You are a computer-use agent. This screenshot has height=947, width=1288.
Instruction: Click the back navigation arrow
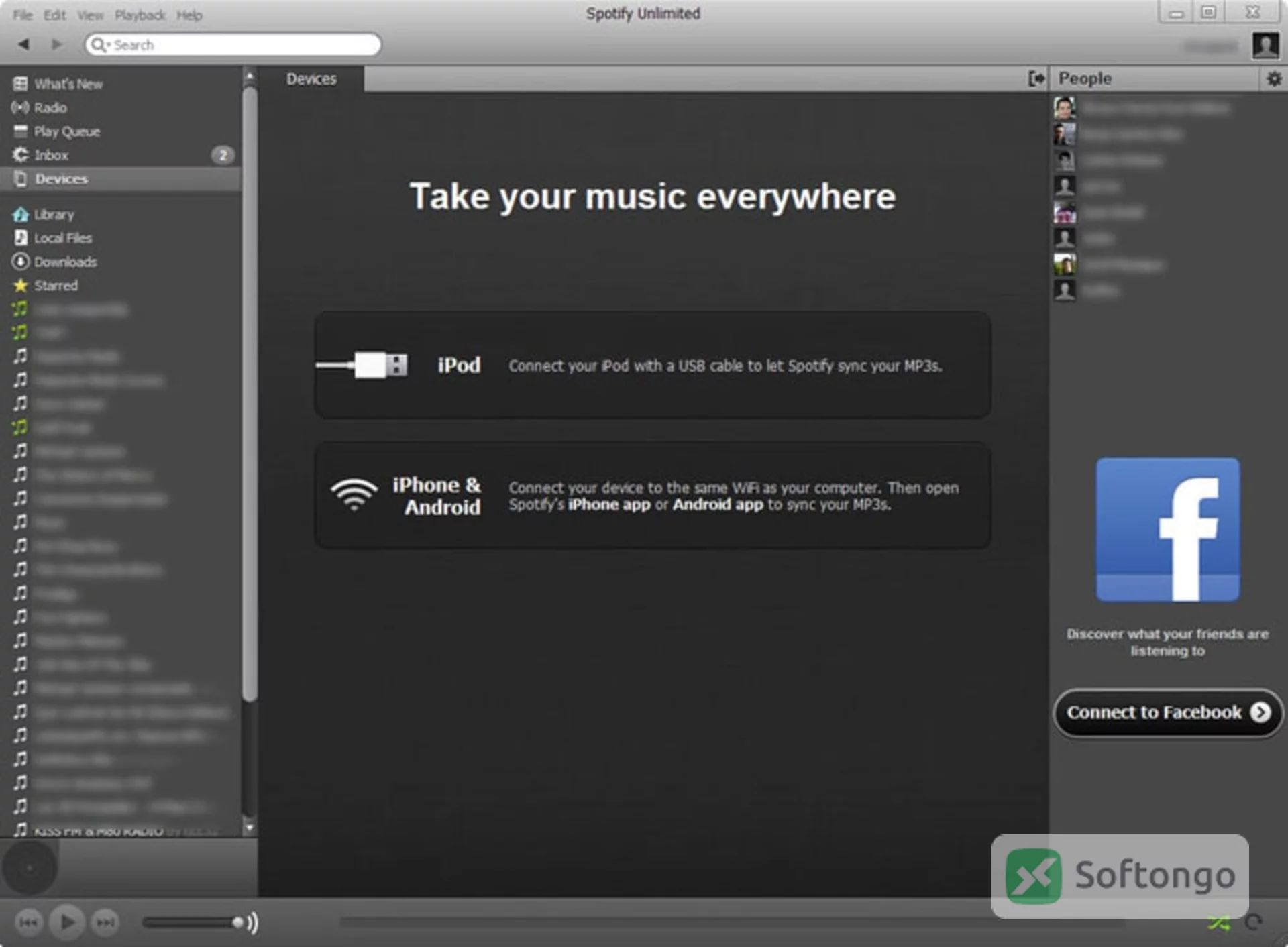[24, 44]
